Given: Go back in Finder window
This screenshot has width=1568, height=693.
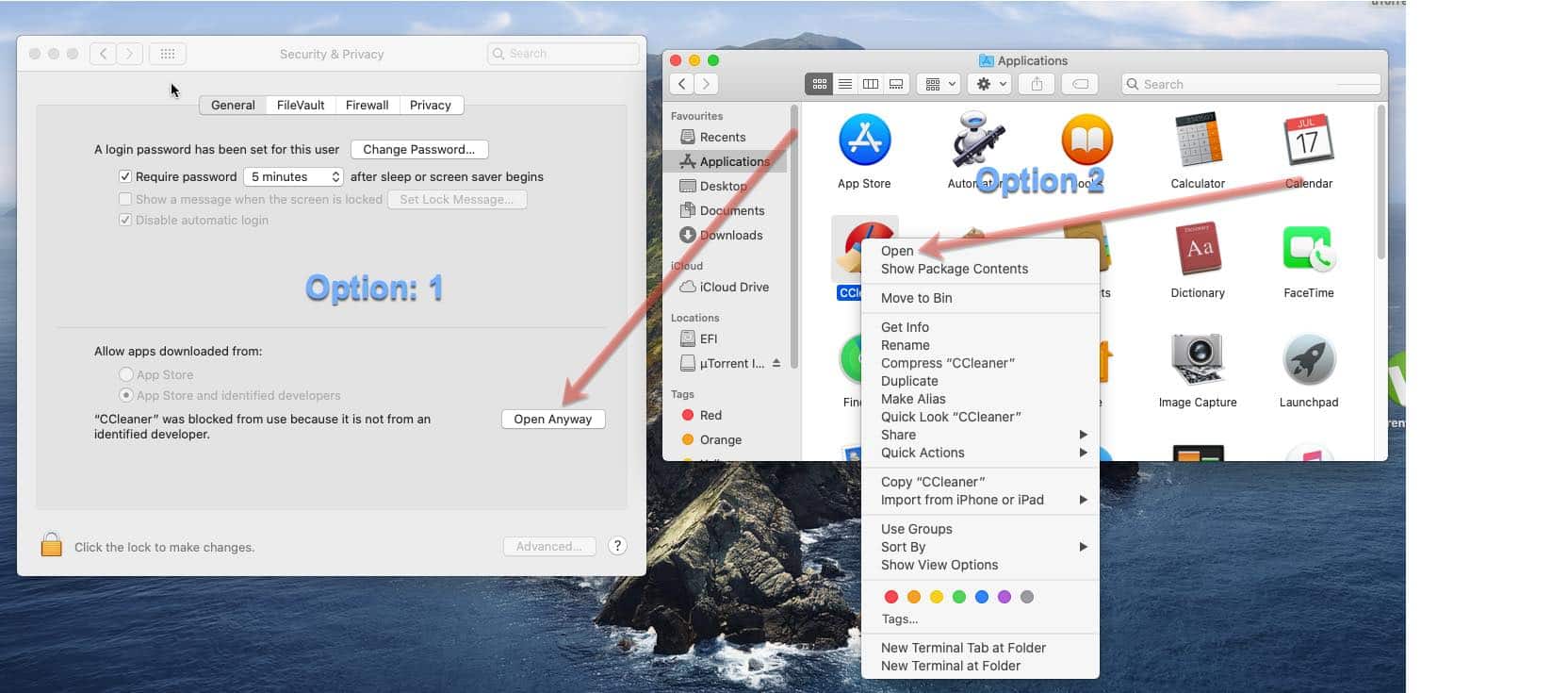Looking at the screenshot, I should (682, 84).
